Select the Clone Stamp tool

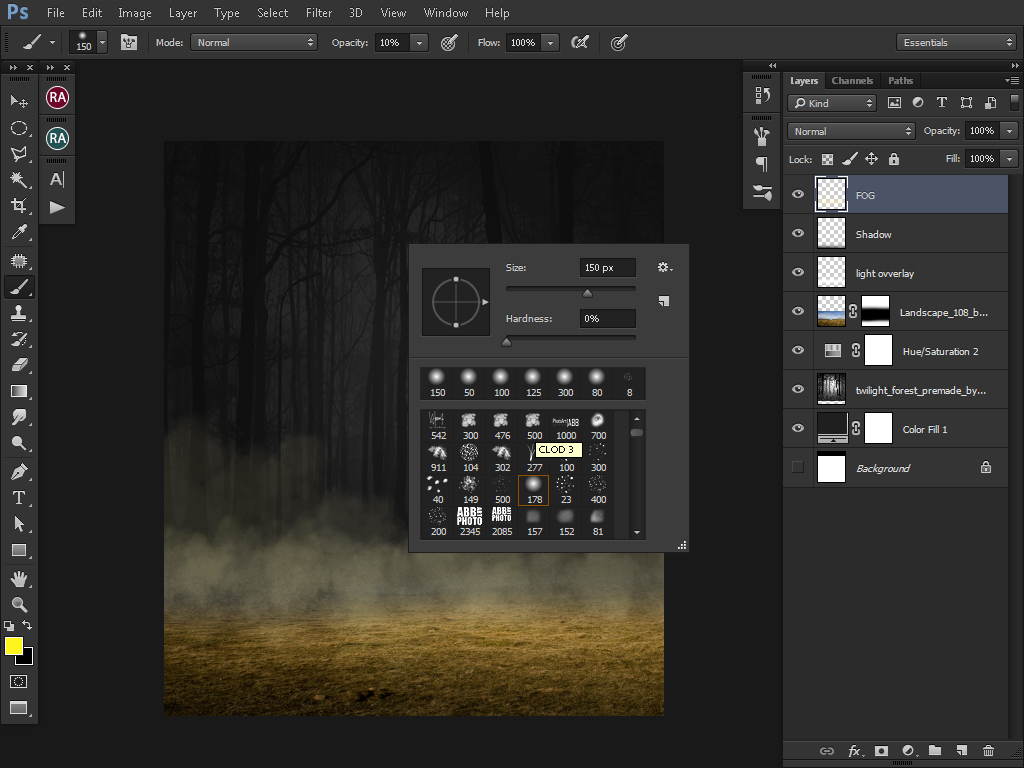tap(18, 313)
